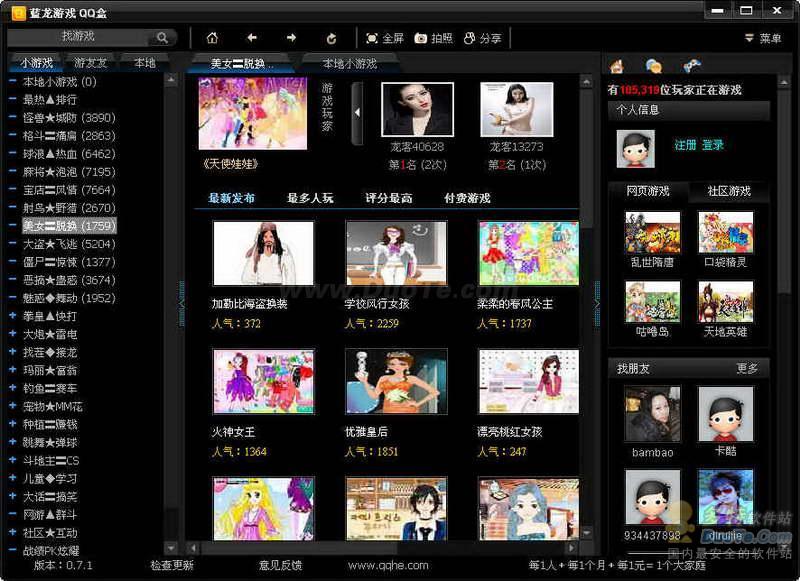Click 检查更新 in the status bar
Image resolution: width=800 pixels, height=581 pixels.
click(x=172, y=565)
